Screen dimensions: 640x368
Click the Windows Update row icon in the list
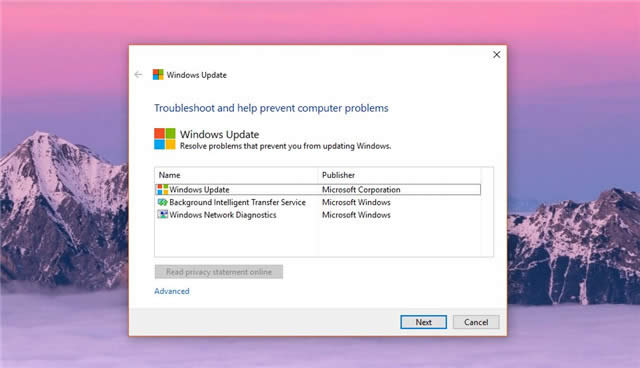[x=162, y=189]
